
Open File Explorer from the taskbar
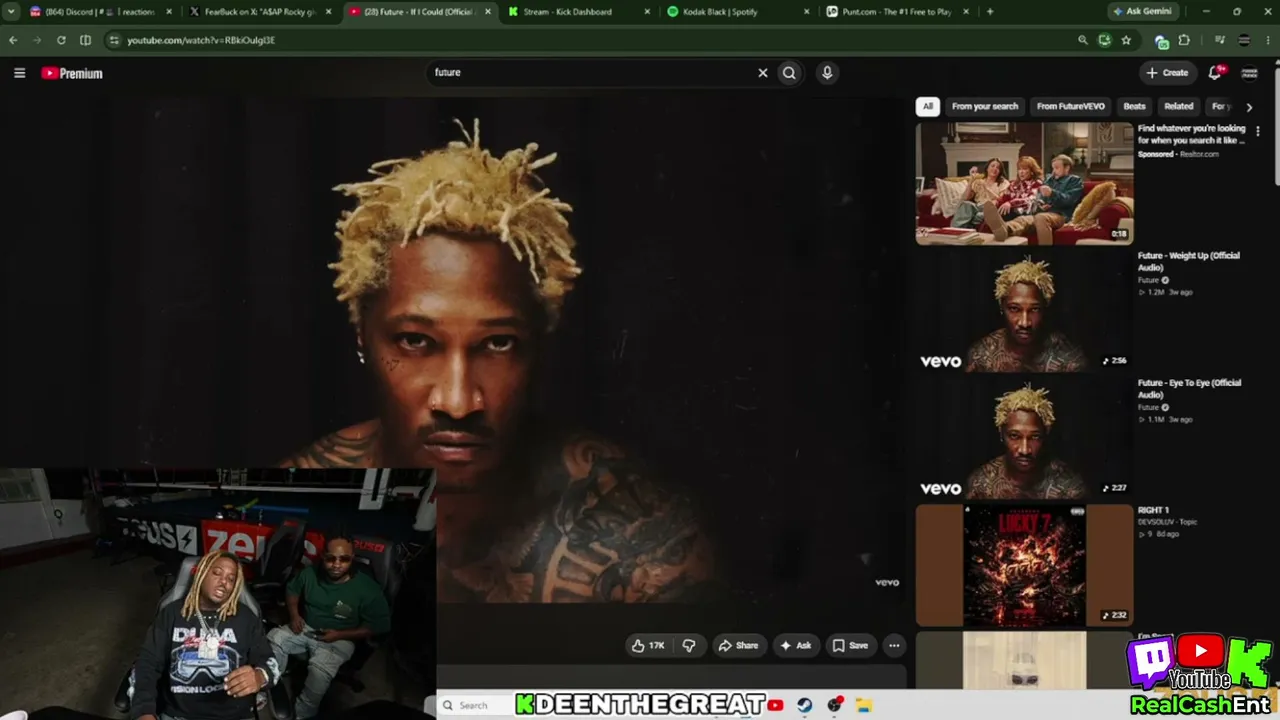point(864,705)
